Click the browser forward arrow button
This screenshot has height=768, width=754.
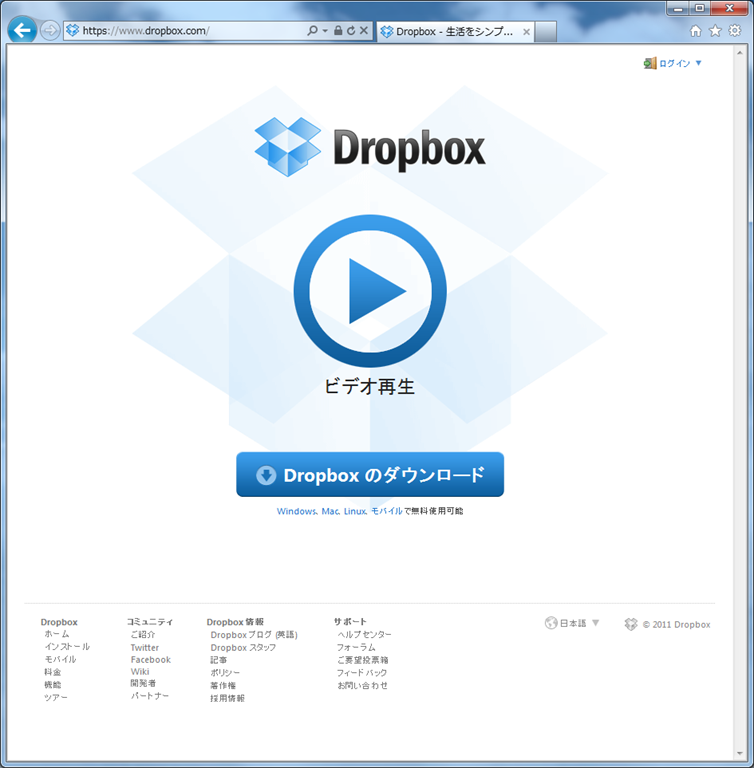[49, 31]
